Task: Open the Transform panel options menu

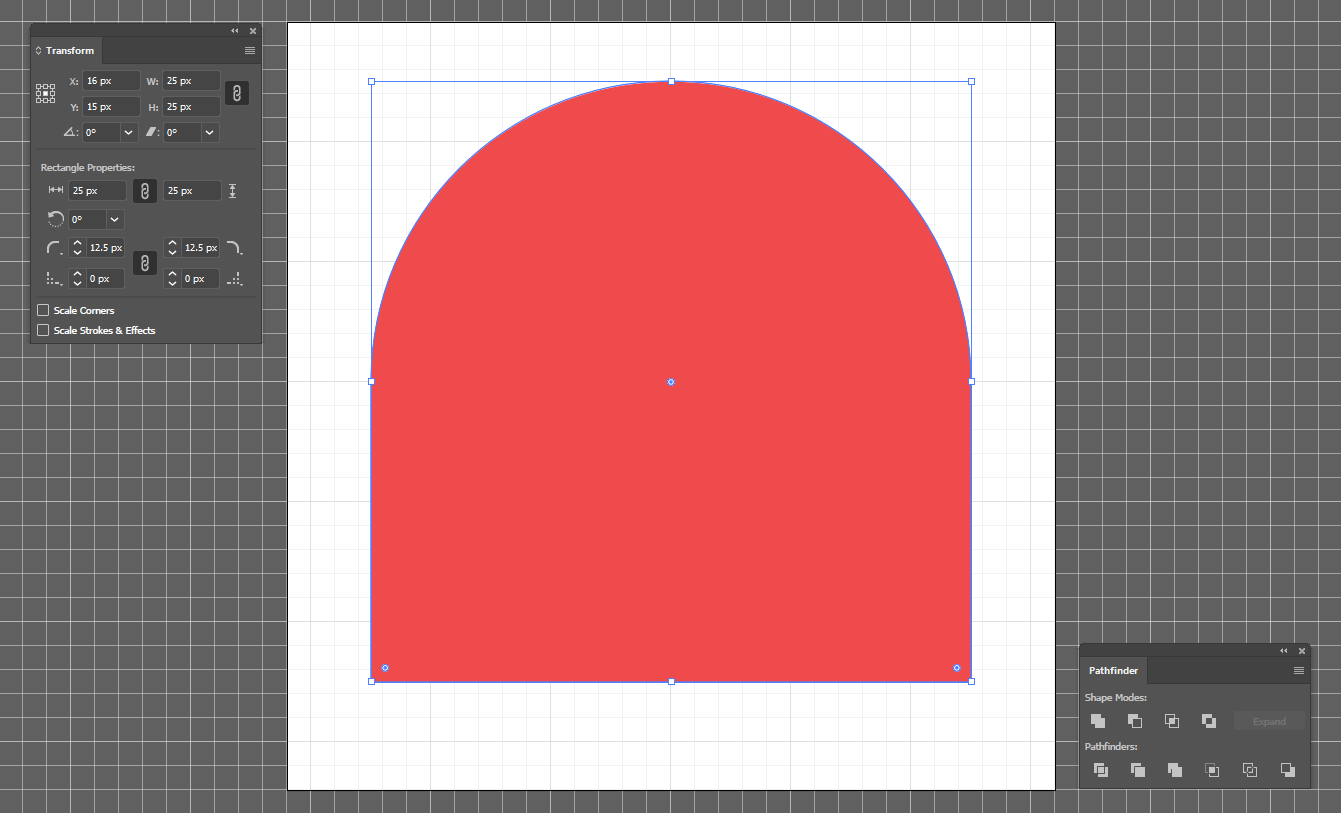Action: click(250, 51)
